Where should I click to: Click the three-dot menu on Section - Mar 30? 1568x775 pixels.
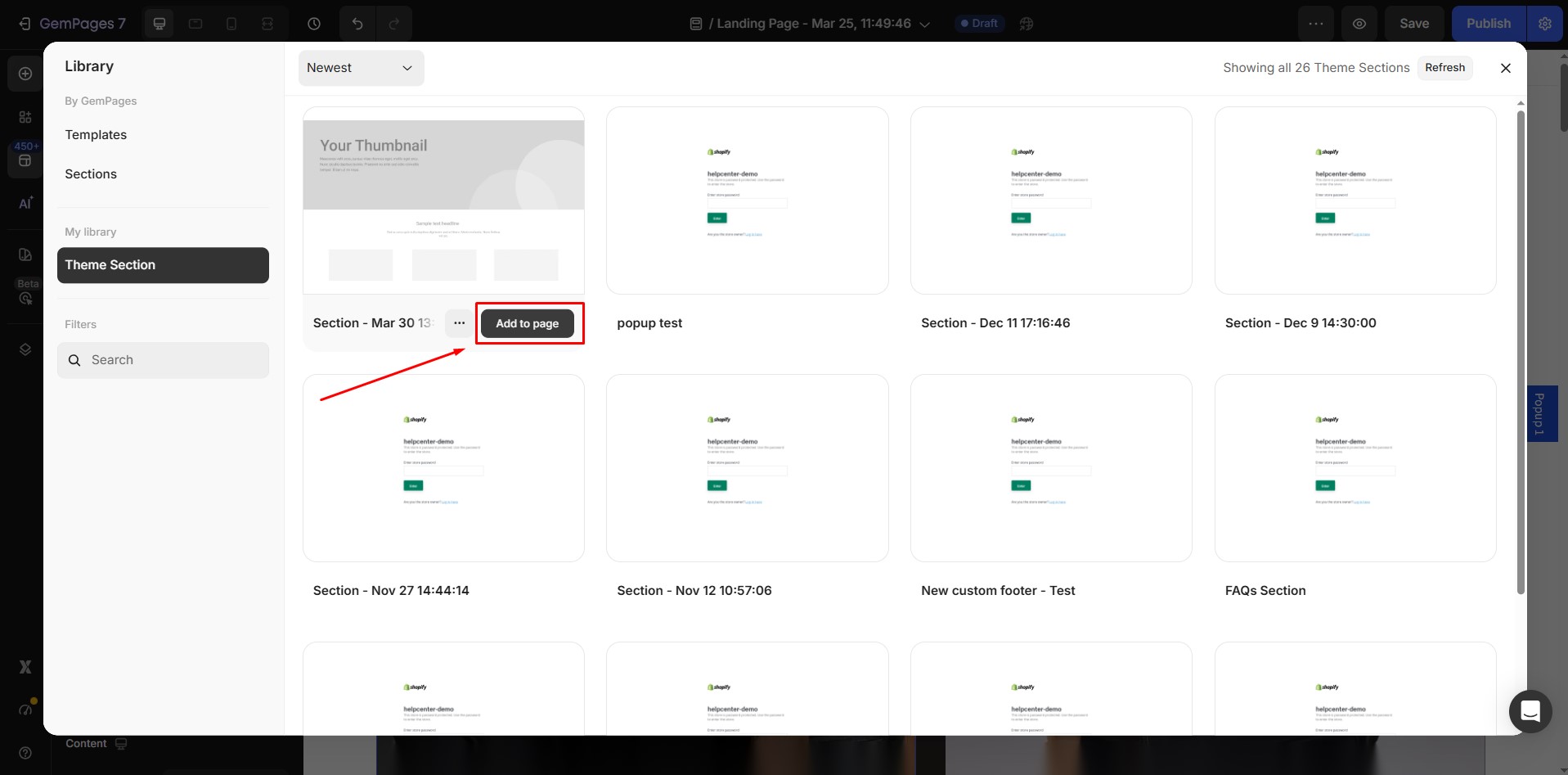459,323
